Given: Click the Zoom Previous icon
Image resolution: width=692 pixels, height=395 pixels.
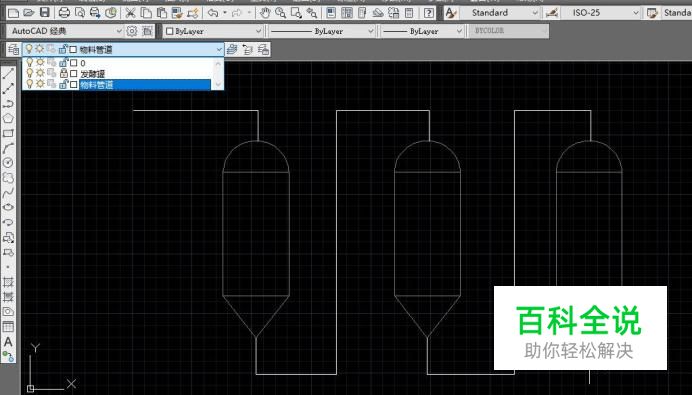Looking at the screenshot, I should click(x=312, y=13).
